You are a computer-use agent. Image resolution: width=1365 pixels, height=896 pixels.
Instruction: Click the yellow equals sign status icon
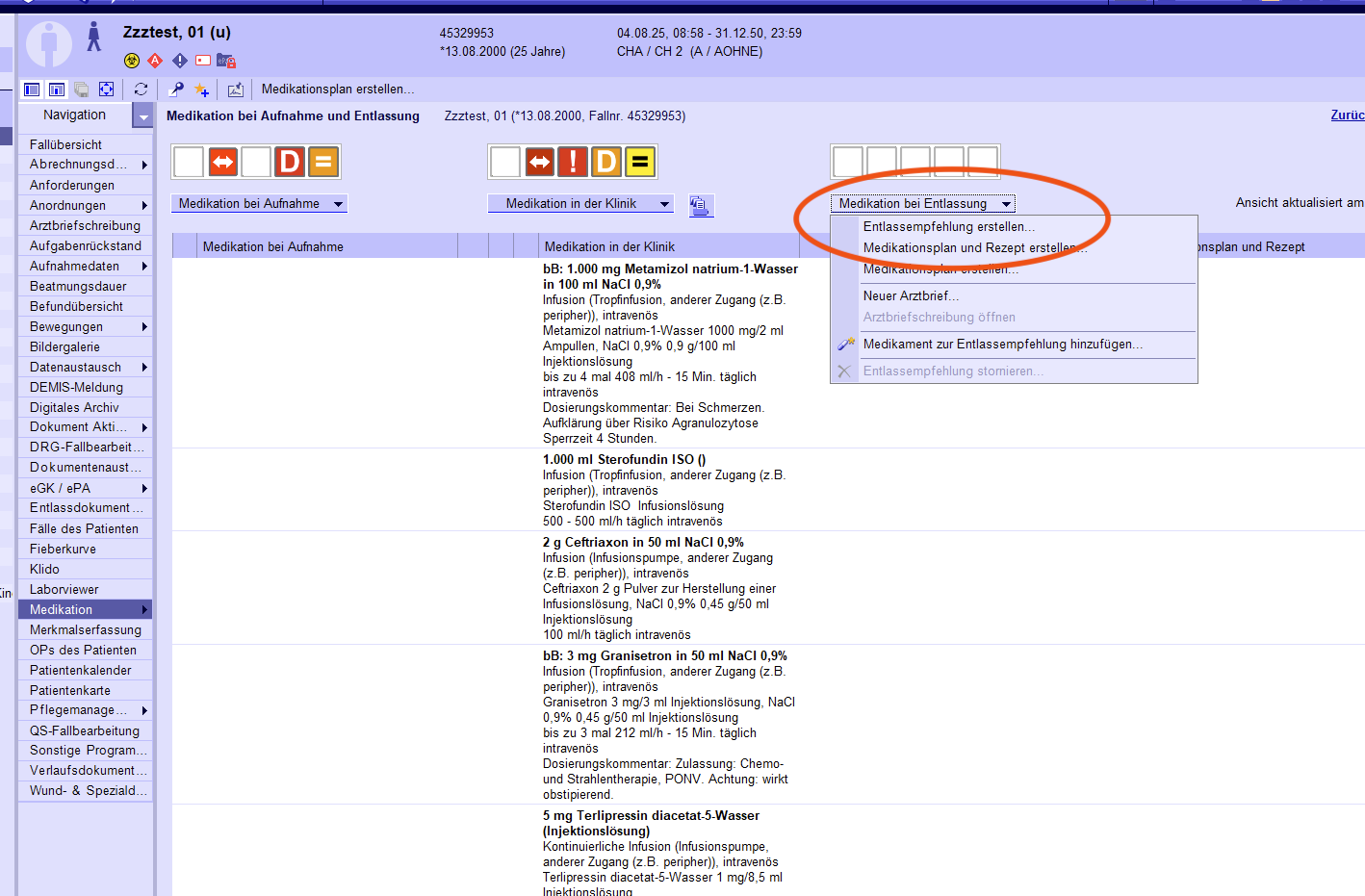tap(640, 162)
